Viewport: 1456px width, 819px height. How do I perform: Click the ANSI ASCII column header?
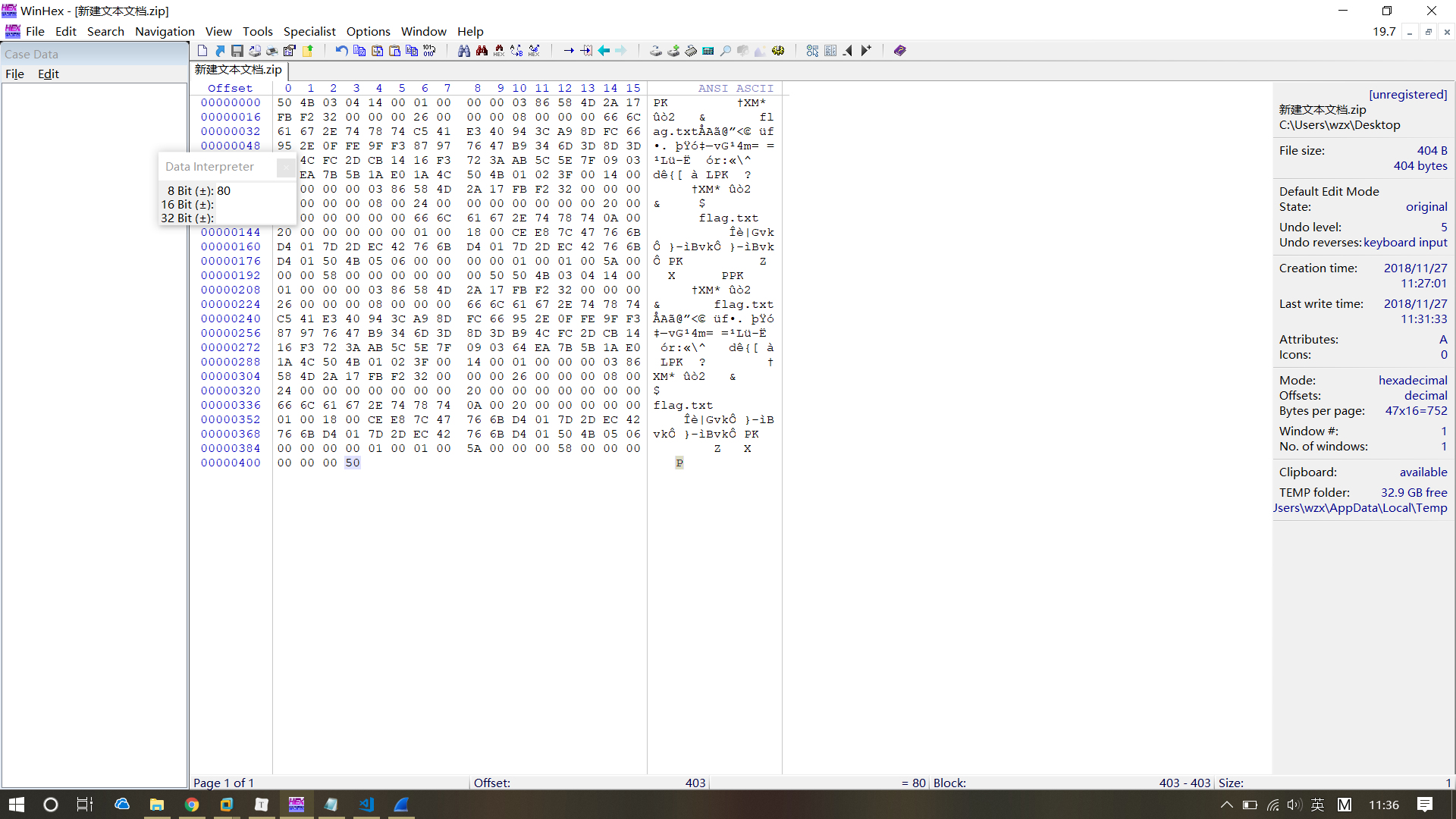(x=735, y=88)
